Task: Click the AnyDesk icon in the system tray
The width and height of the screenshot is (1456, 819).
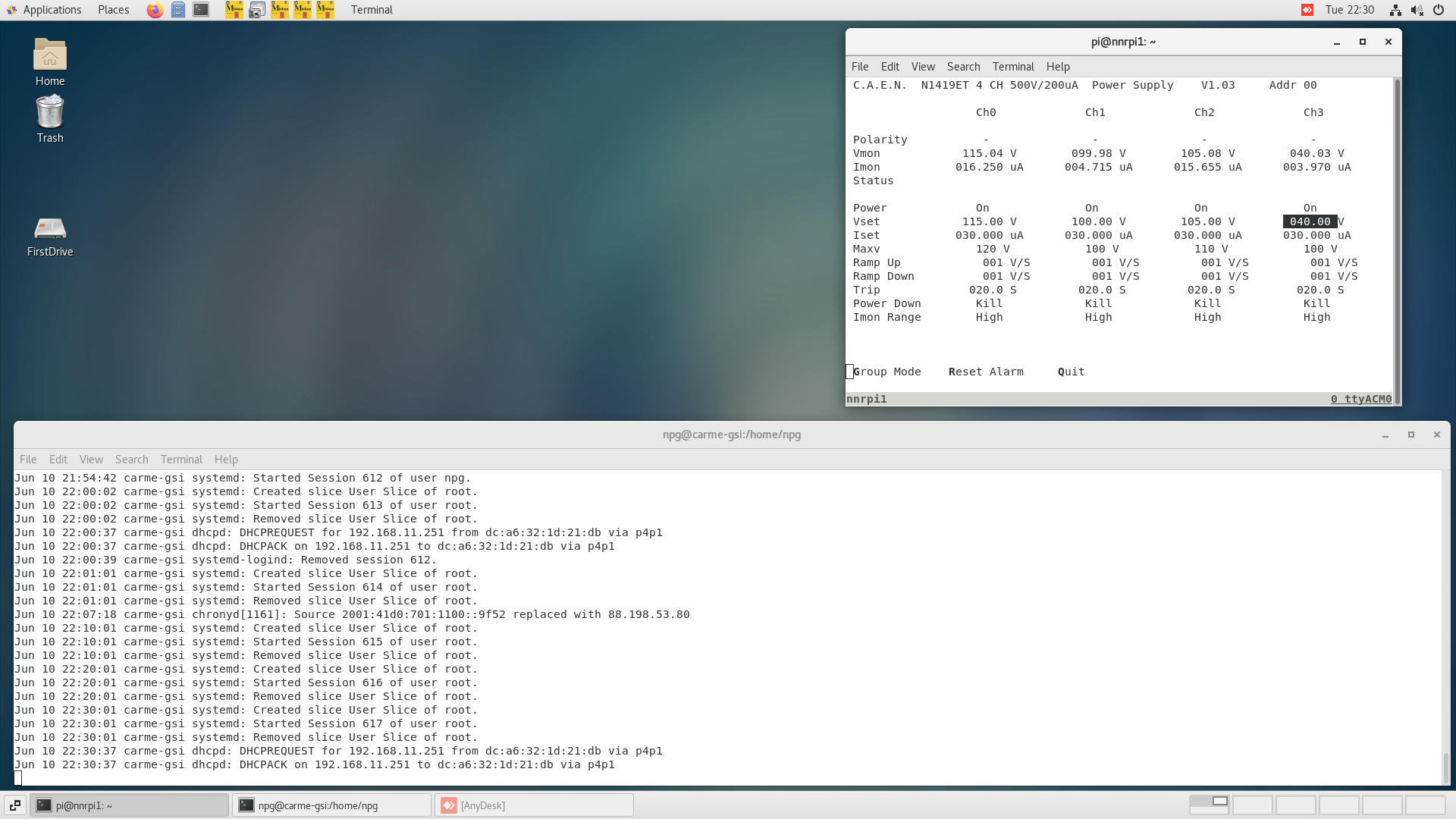Action: [x=1307, y=10]
